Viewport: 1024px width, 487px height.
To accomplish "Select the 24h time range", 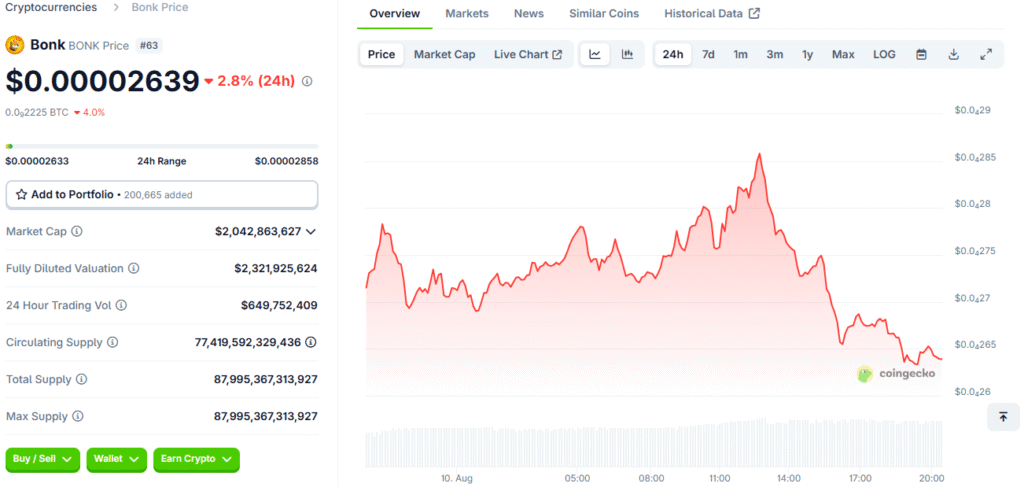I will pos(673,55).
